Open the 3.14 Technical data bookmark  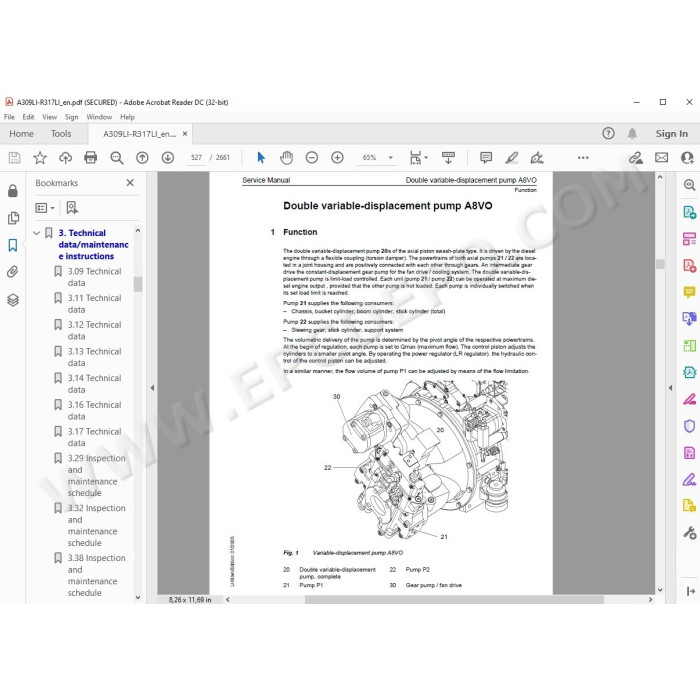94,383
